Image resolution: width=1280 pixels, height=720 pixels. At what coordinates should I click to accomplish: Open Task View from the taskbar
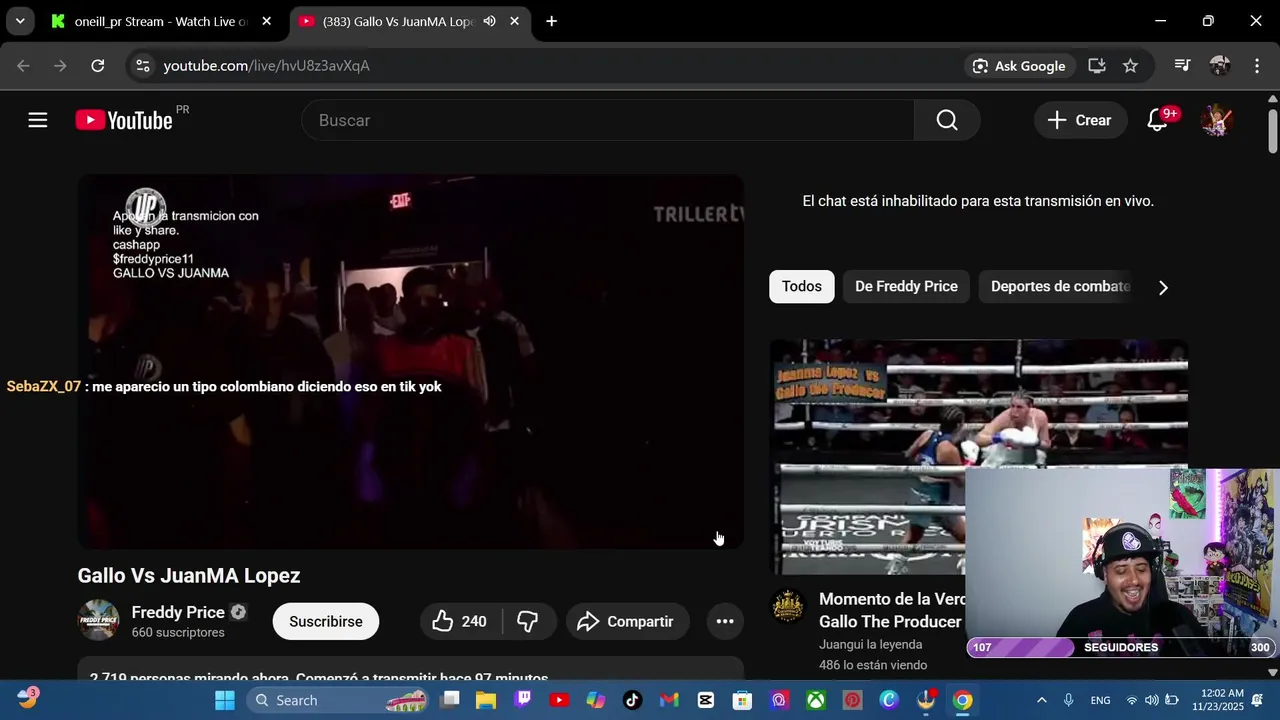(450, 700)
